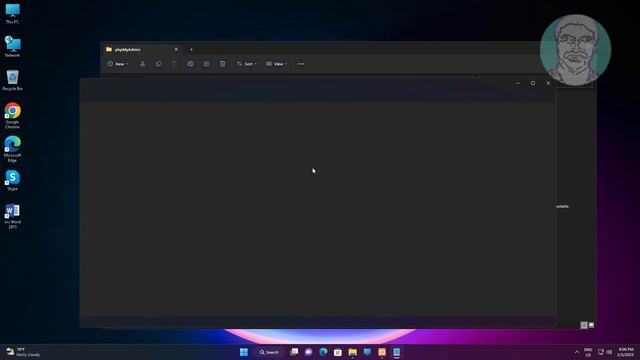Open the See more ellipsis menu
The width and height of the screenshot is (640, 360).
click(x=301, y=64)
